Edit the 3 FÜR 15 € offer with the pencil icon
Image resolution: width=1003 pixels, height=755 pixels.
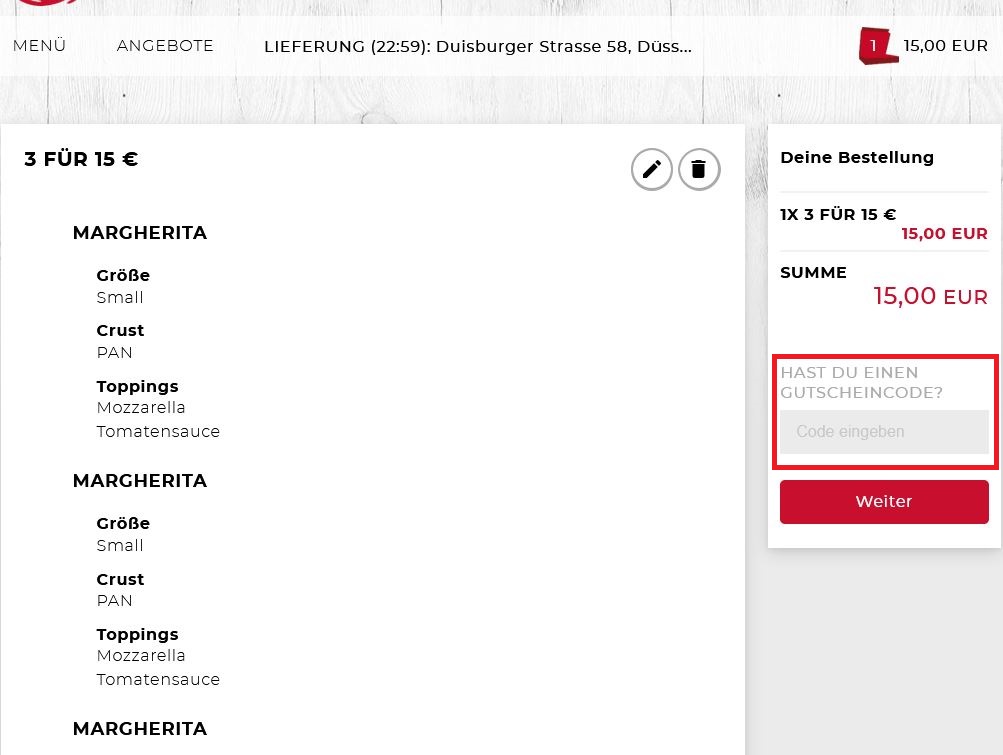(651, 170)
